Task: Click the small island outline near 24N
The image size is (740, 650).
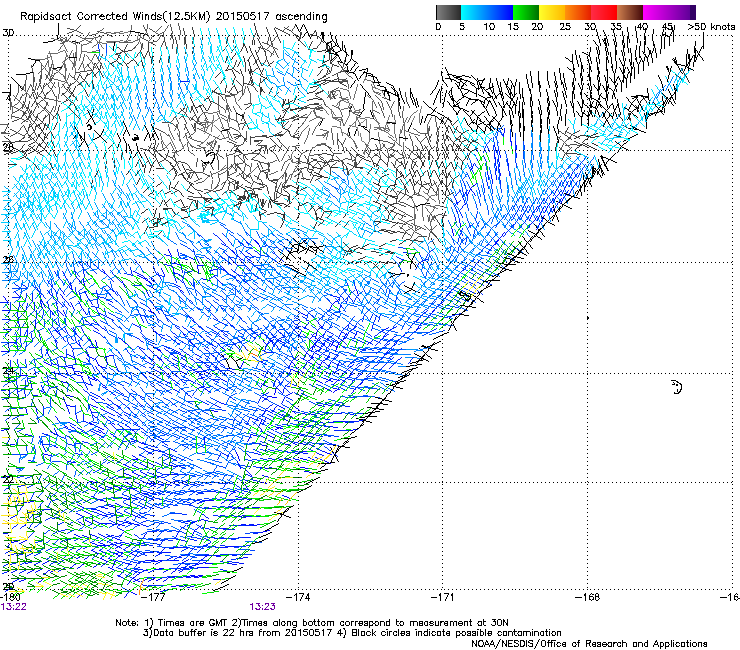Action: point(676,387)
